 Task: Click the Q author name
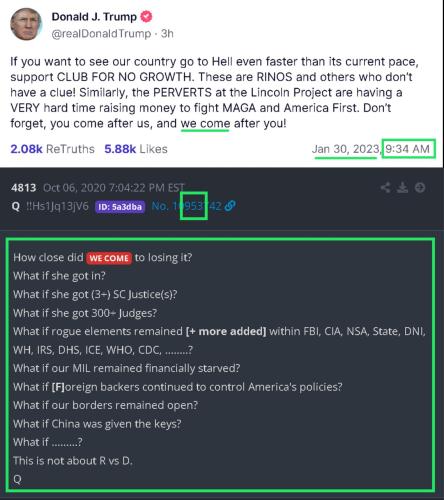click(16, 206)
